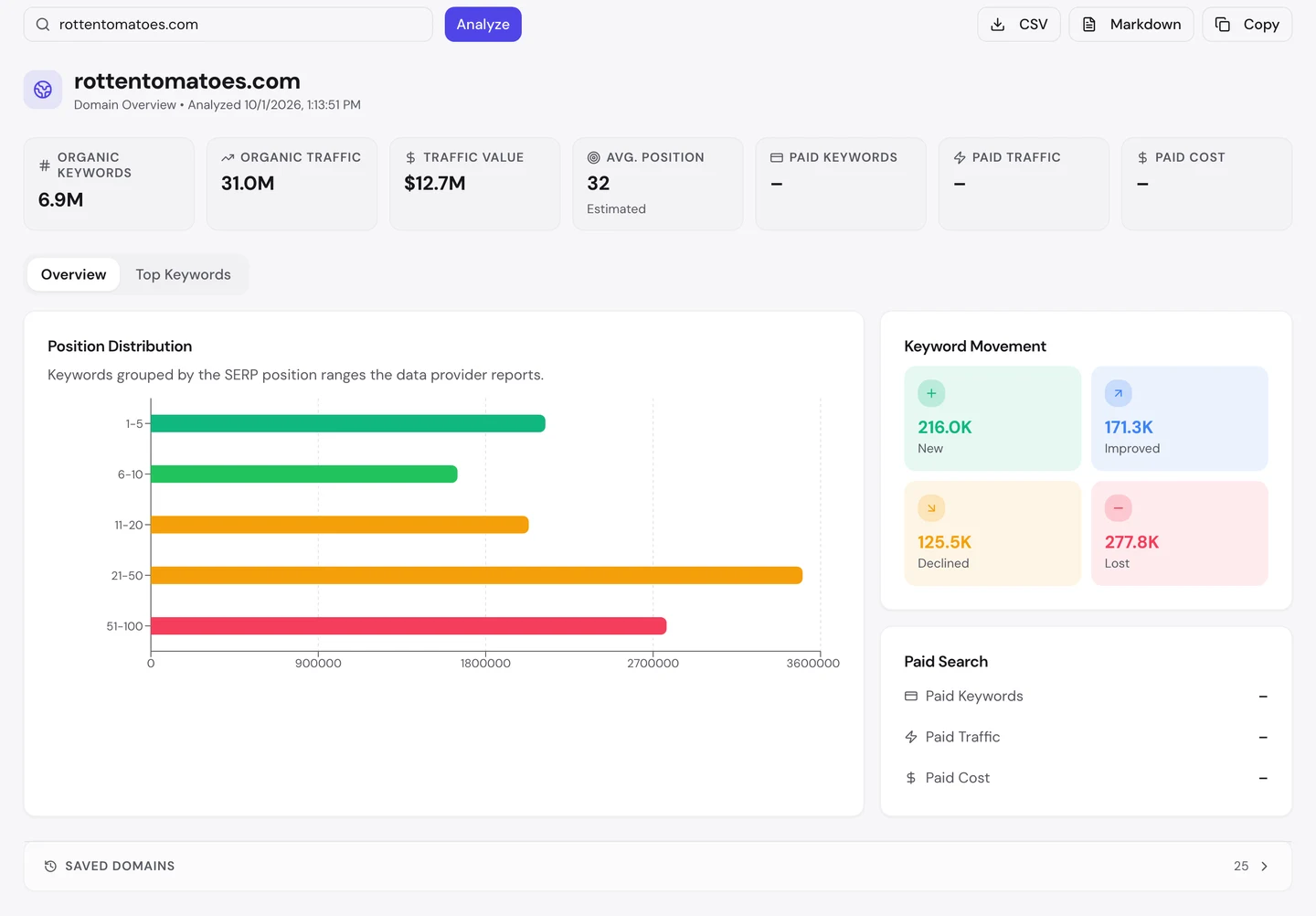Click the $12.7M traffic value figure
Screen dimensions: 1316x916
point(435,183)
